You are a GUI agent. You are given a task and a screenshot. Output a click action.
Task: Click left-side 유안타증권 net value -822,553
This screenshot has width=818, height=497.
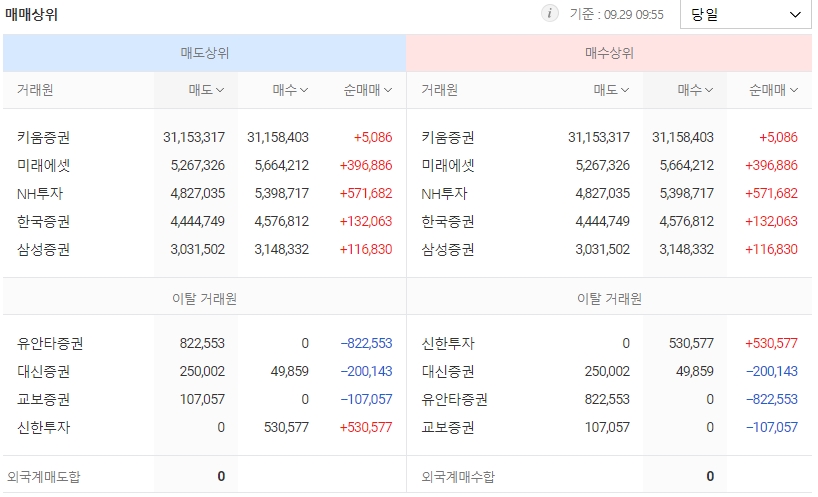pos(366,343)
